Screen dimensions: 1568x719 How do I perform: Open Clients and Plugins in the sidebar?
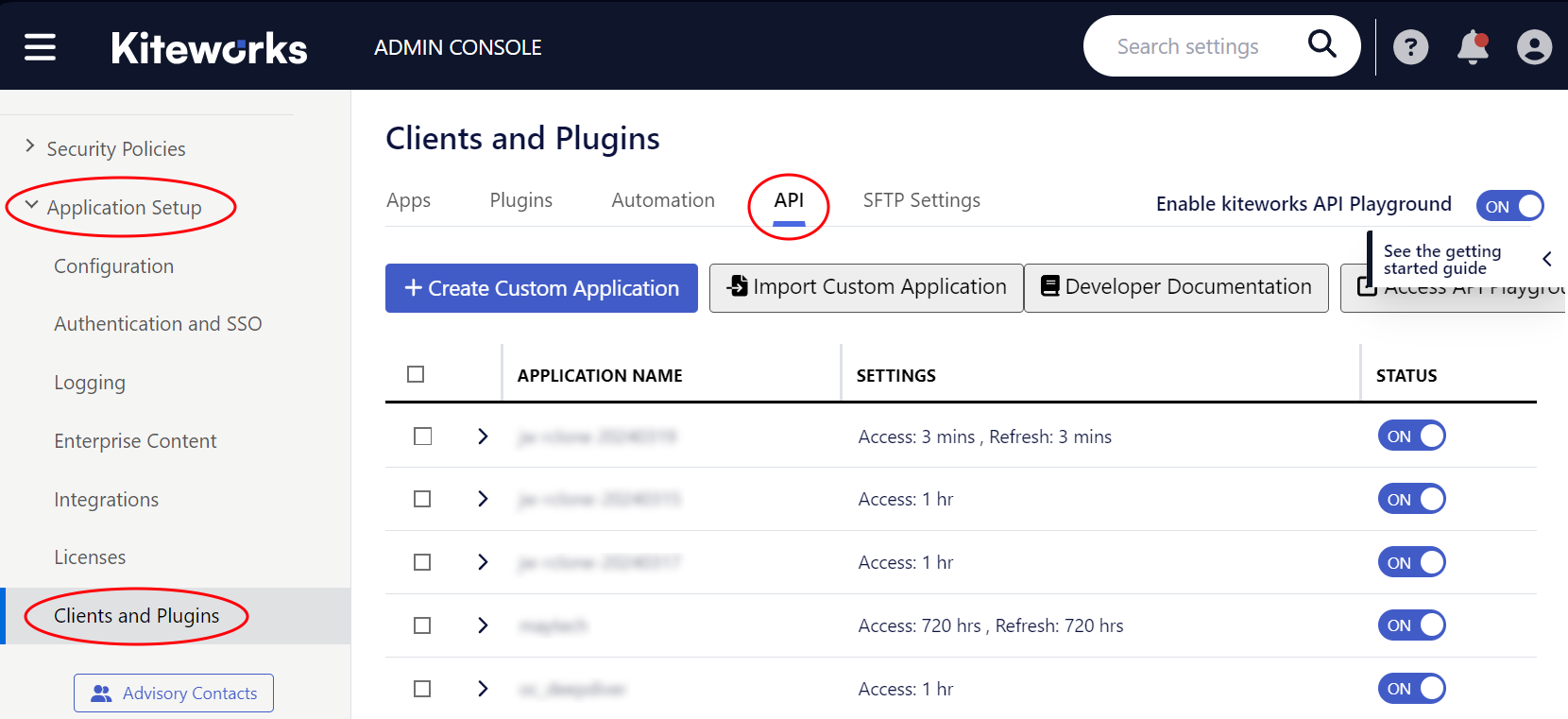point(176,616)
